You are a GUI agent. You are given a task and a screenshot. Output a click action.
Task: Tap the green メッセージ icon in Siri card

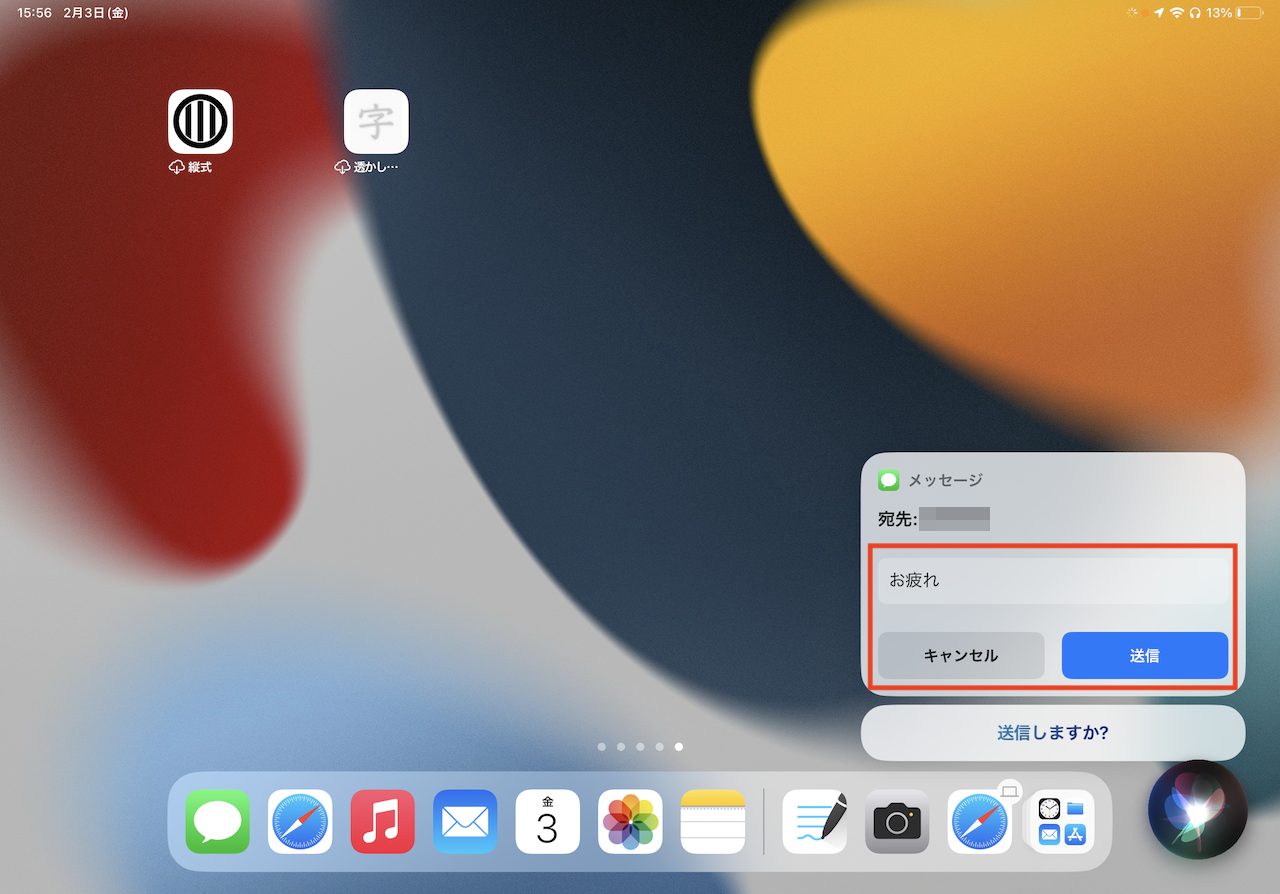[x=889, y=481]
